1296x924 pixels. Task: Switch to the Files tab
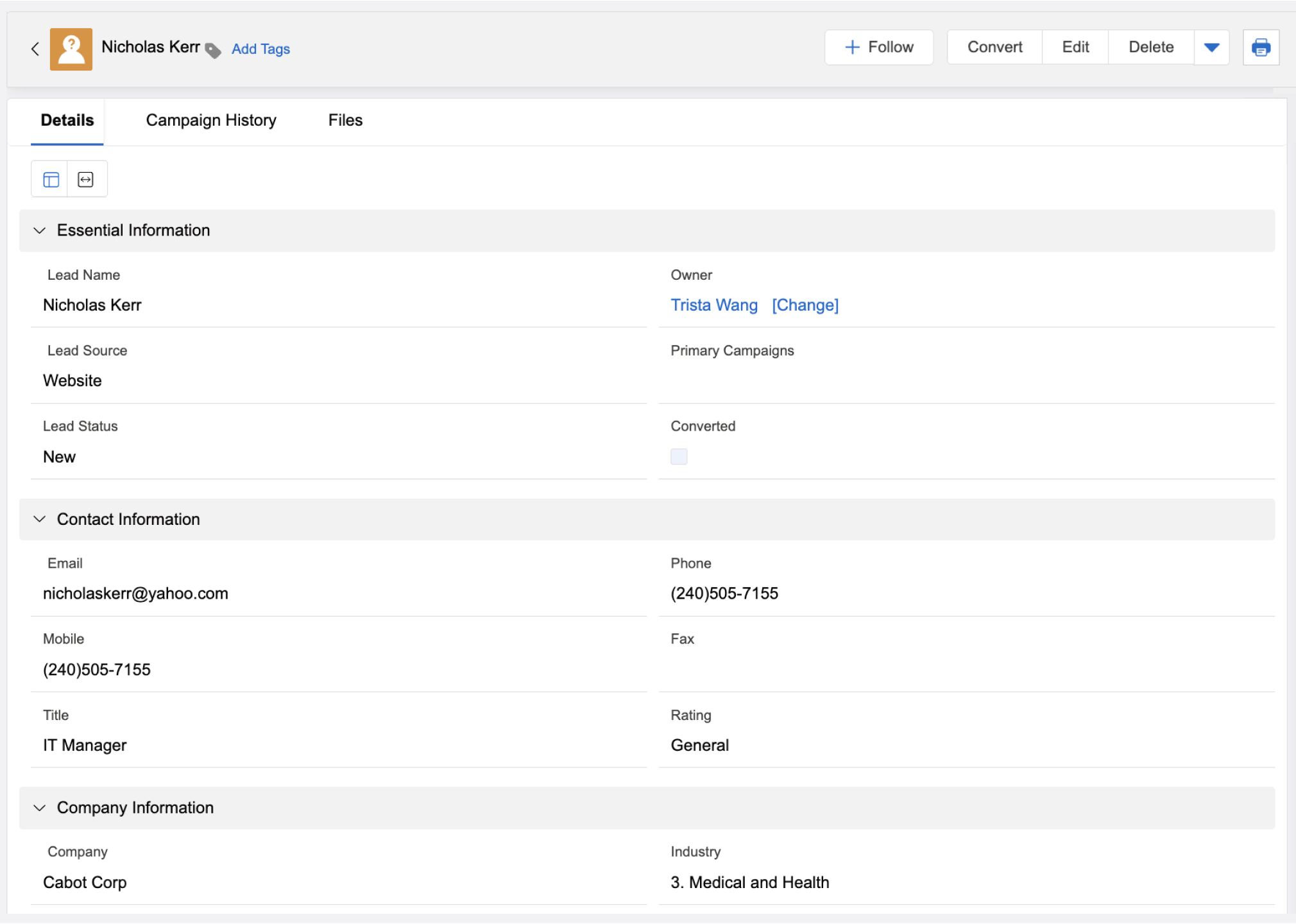[x=345, y=121]
